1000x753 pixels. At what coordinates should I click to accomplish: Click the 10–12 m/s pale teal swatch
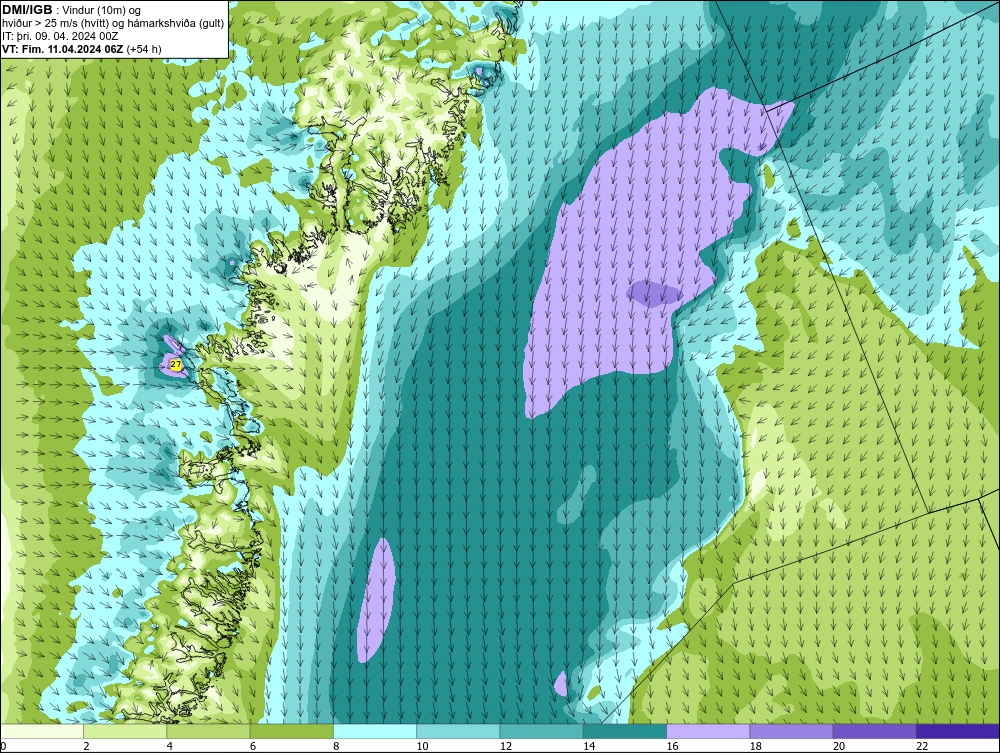coord(459,731)
